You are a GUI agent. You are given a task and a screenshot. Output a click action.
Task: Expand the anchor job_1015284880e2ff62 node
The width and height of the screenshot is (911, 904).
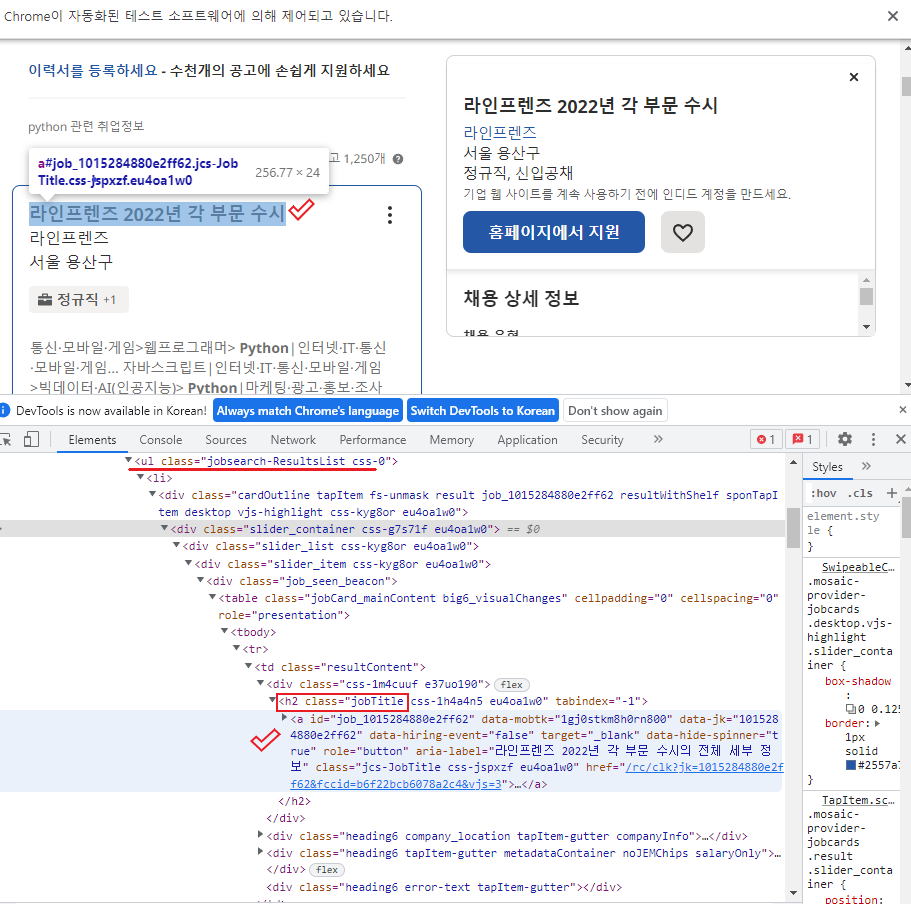point(284,718)
